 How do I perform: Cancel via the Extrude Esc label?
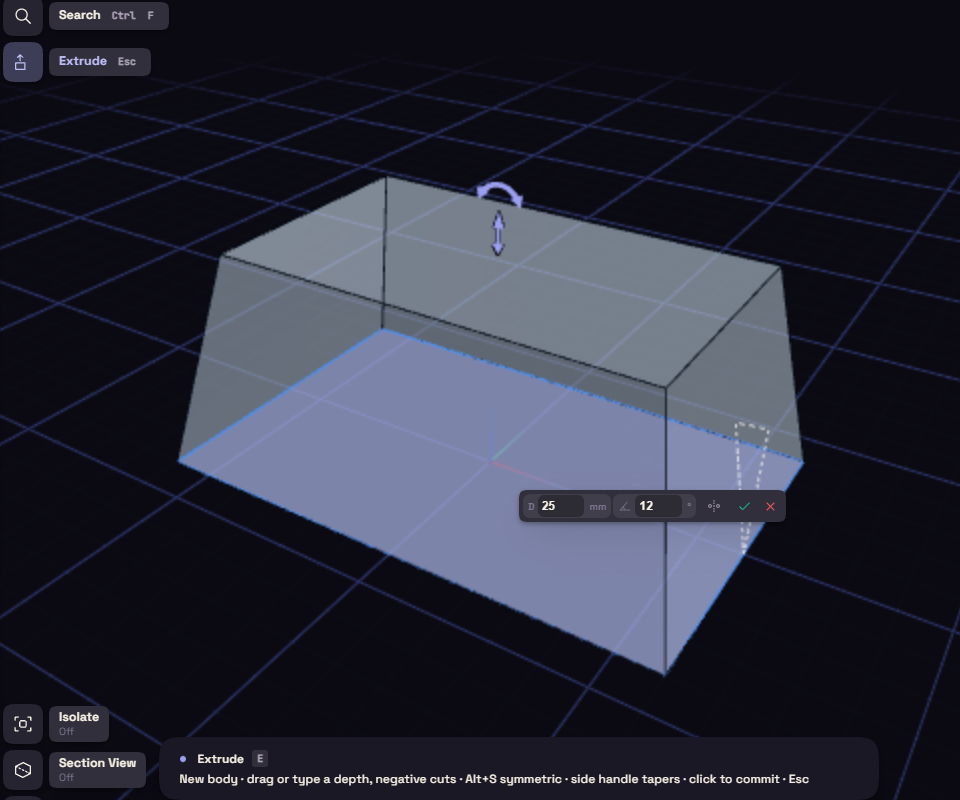pyautogui.click(x=100, y=62)
